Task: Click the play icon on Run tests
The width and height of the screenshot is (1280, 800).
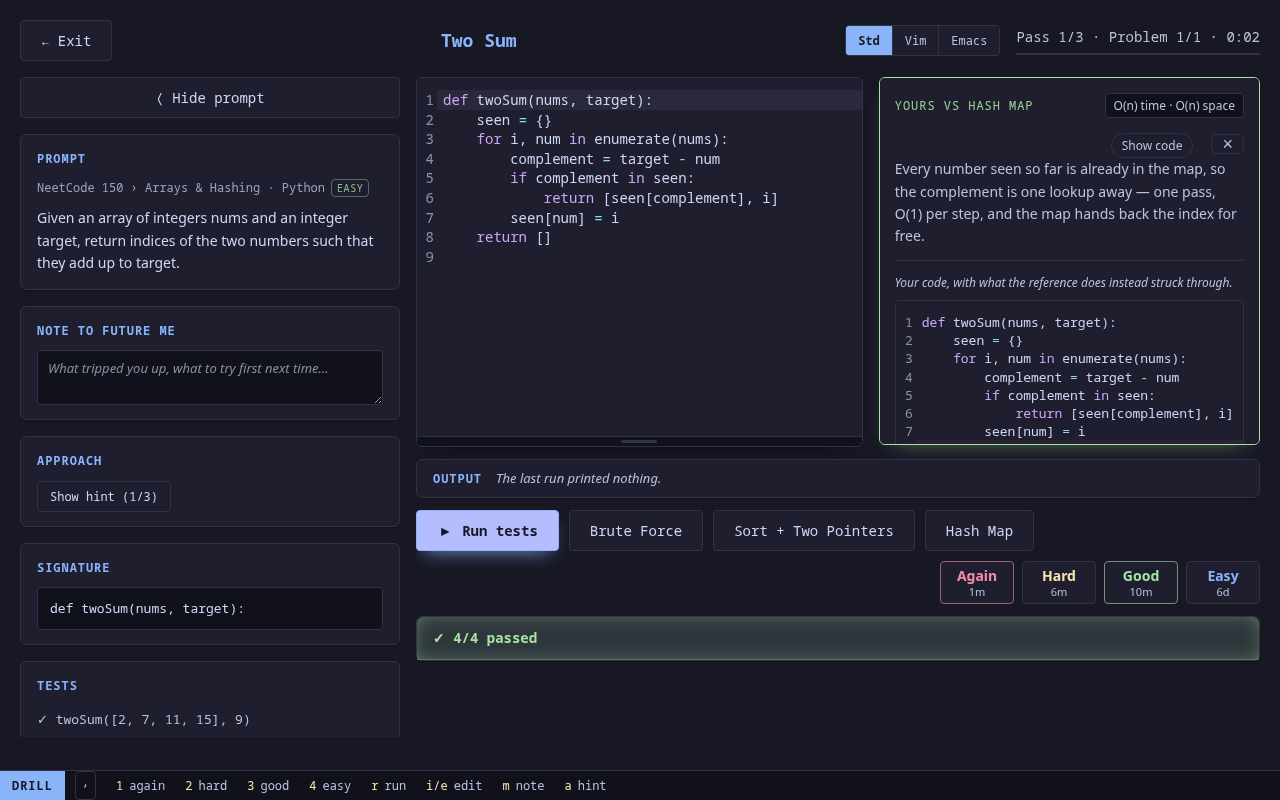Action: pyautogui.click(x=445, y=531)
